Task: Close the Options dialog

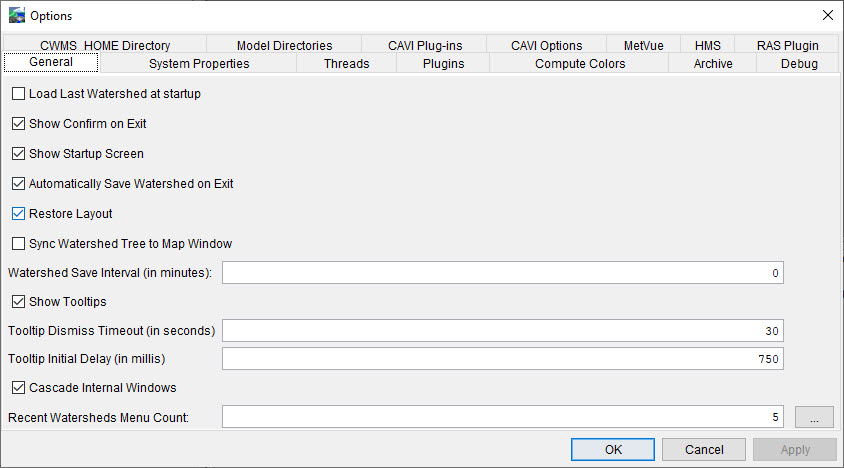Action: [828, 15]
